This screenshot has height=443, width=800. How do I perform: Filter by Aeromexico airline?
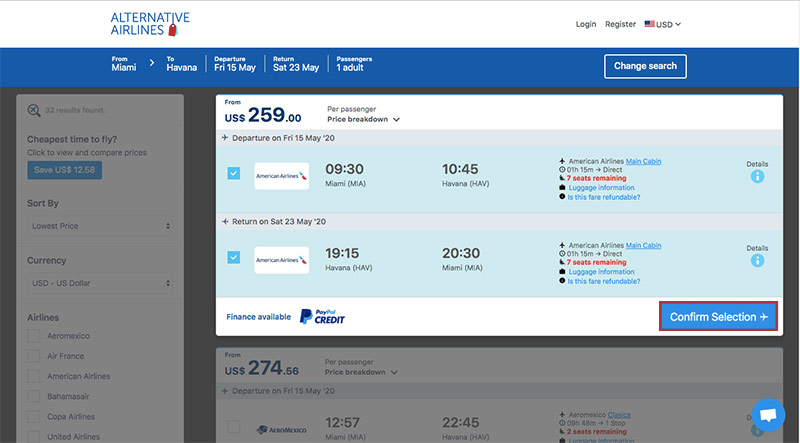[34, 336]
